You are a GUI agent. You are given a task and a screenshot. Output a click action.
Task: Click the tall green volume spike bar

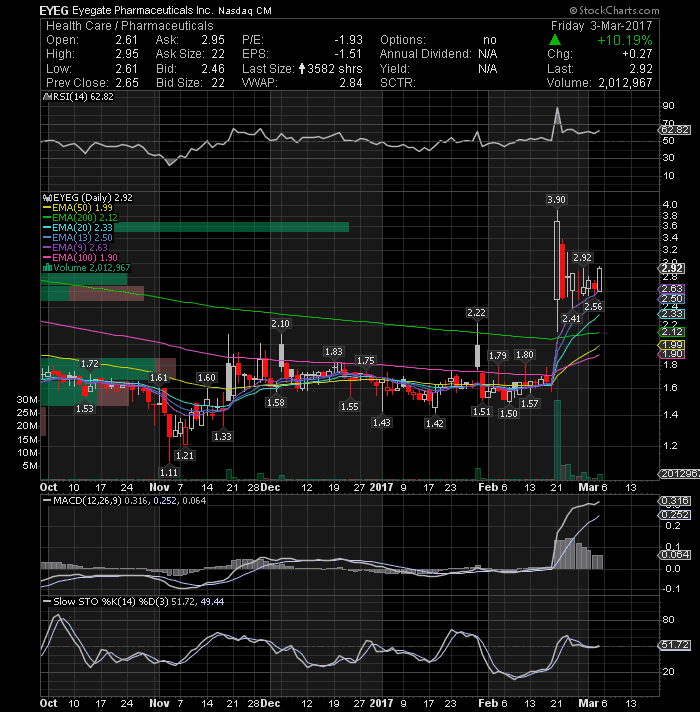point(557,440)
